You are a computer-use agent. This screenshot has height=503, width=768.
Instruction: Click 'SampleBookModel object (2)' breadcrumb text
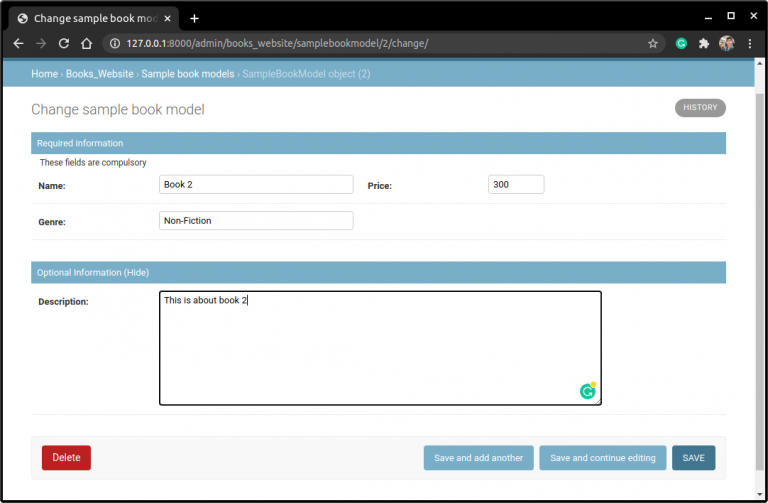pos(306,74)
